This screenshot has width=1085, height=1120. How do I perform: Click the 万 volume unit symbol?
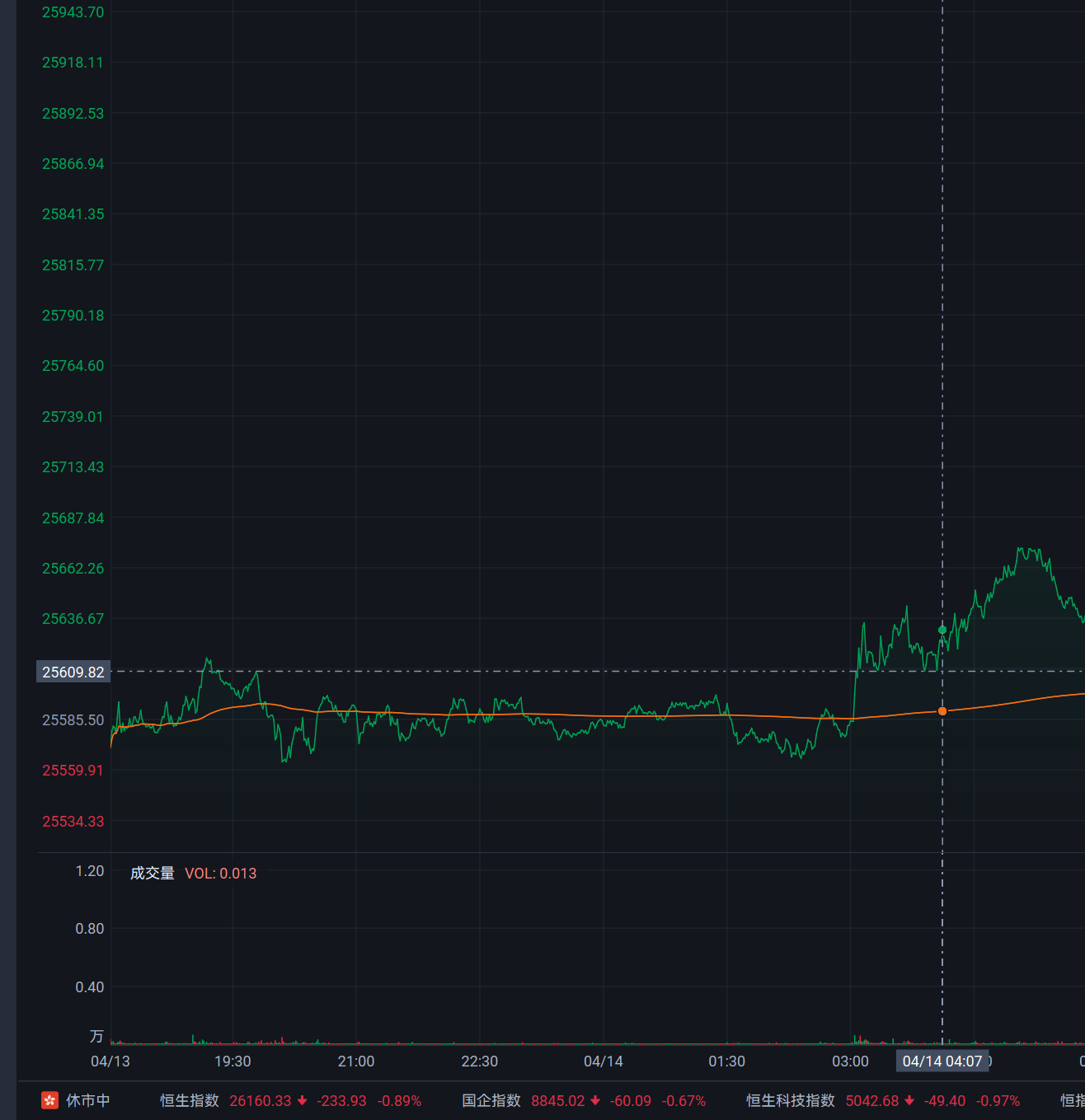click(96, 1036)
